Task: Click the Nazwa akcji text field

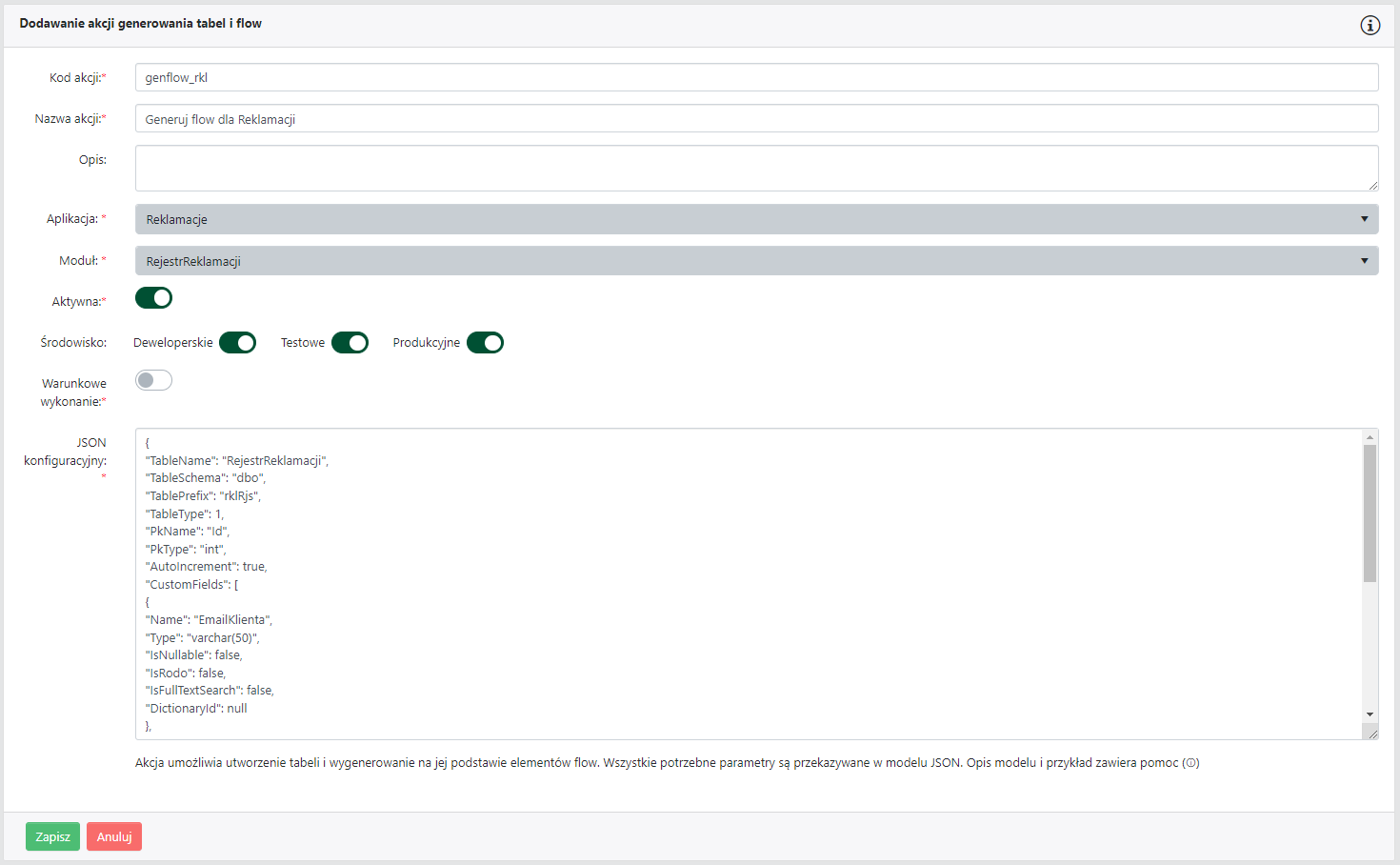Action: (x=756, y=119)
